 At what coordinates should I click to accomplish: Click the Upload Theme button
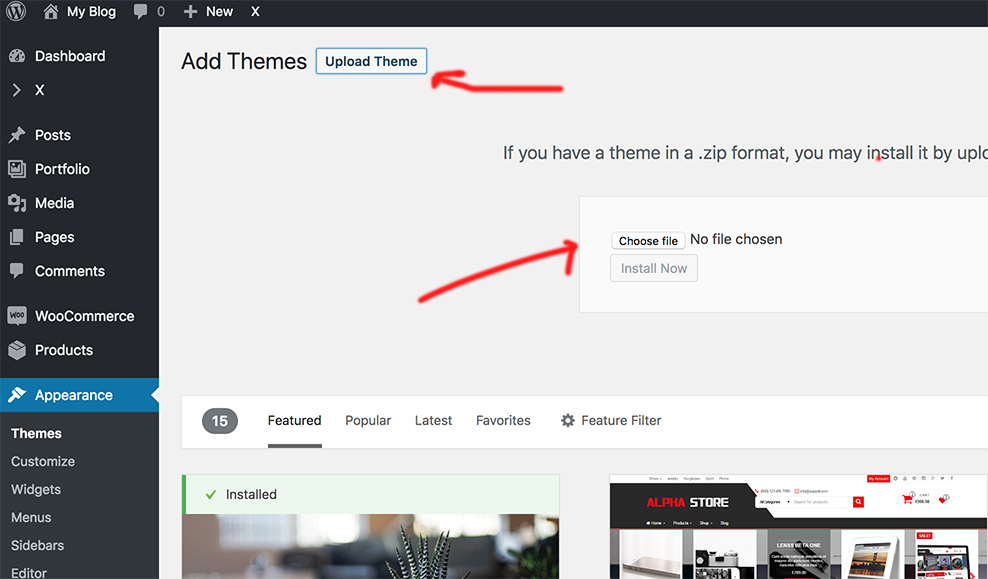click(x=371, y=61)
